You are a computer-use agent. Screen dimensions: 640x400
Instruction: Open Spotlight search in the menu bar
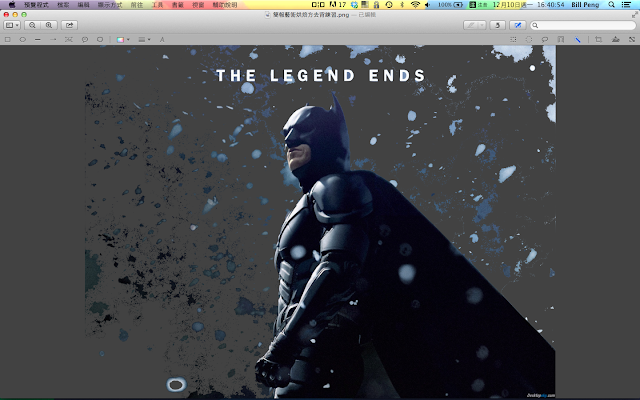coord(611,5)
